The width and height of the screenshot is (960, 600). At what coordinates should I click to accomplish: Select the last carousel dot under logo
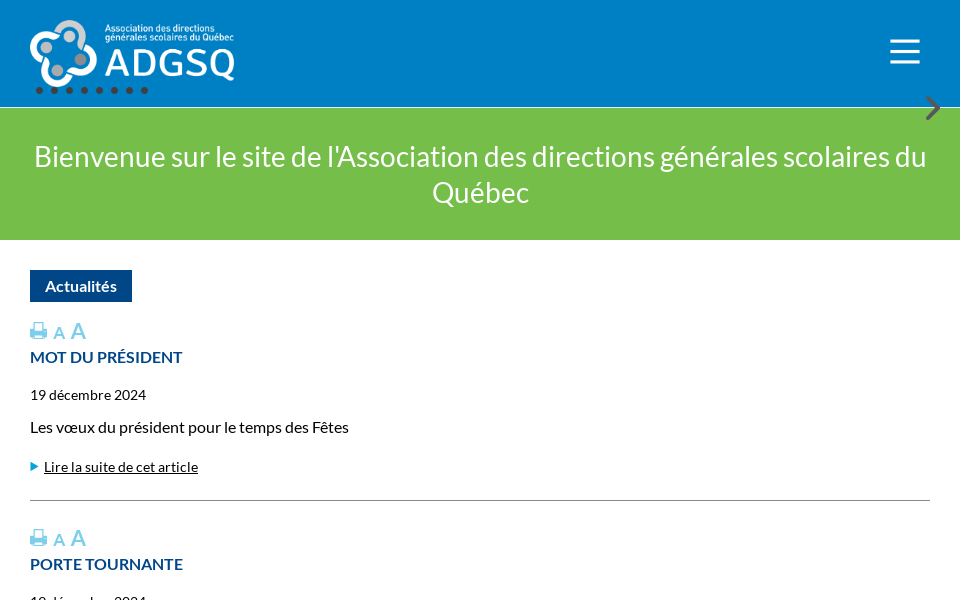(144, 90)
